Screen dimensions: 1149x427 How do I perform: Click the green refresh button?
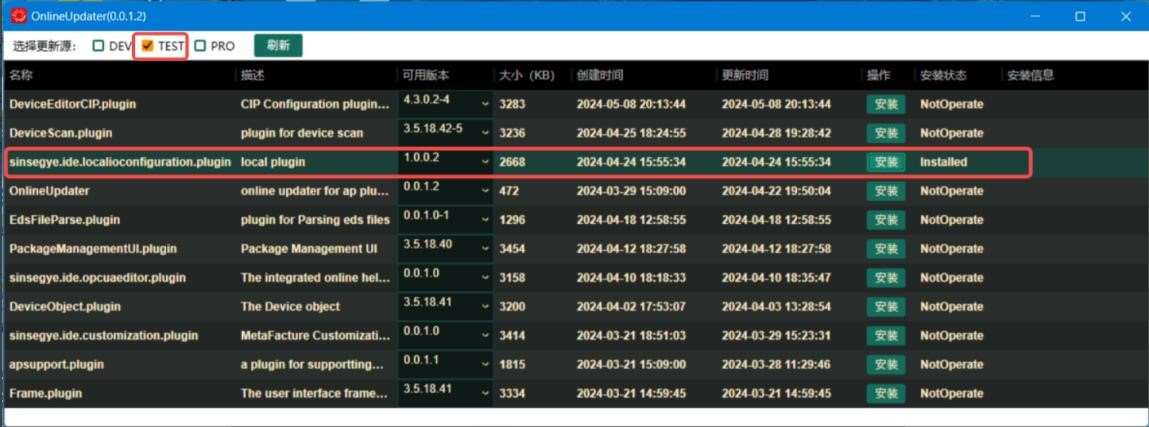point(278,45)
